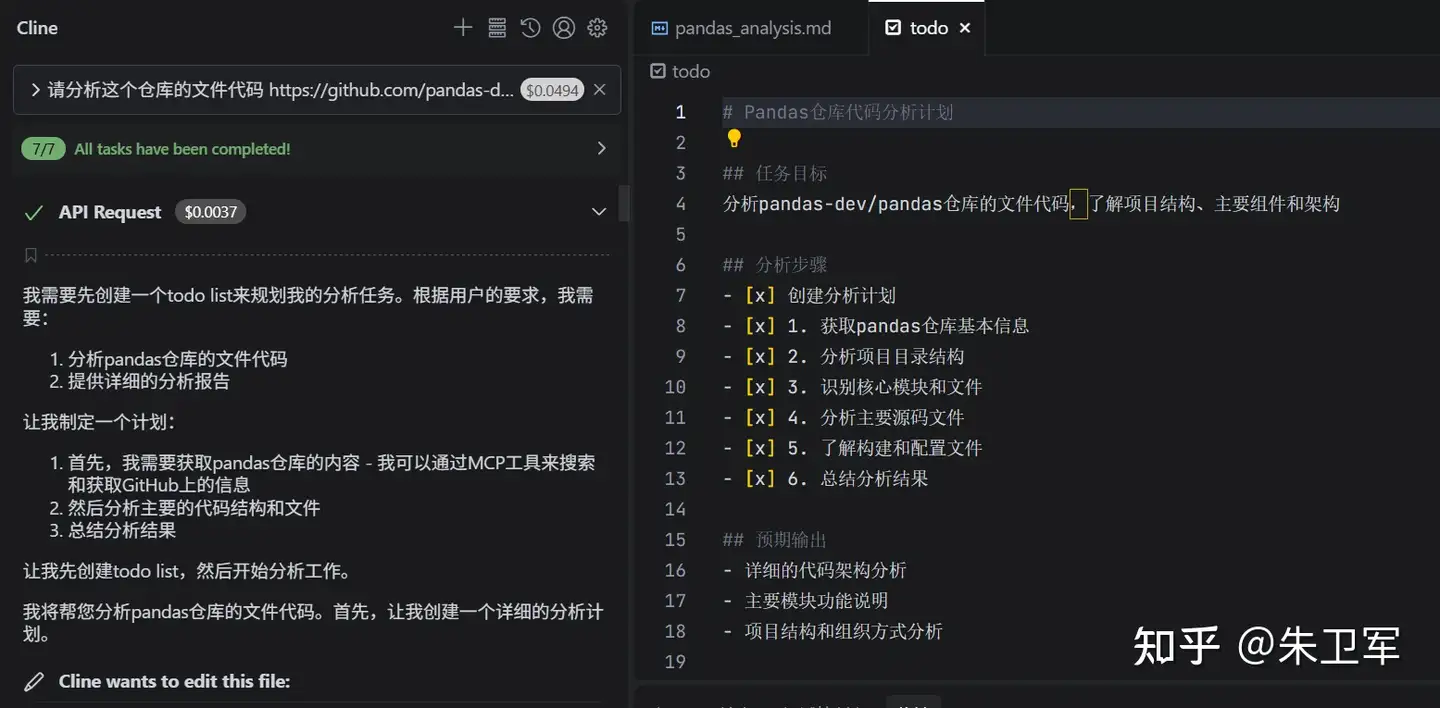Open the MCP servers icon in Cline header

(497, 28)
